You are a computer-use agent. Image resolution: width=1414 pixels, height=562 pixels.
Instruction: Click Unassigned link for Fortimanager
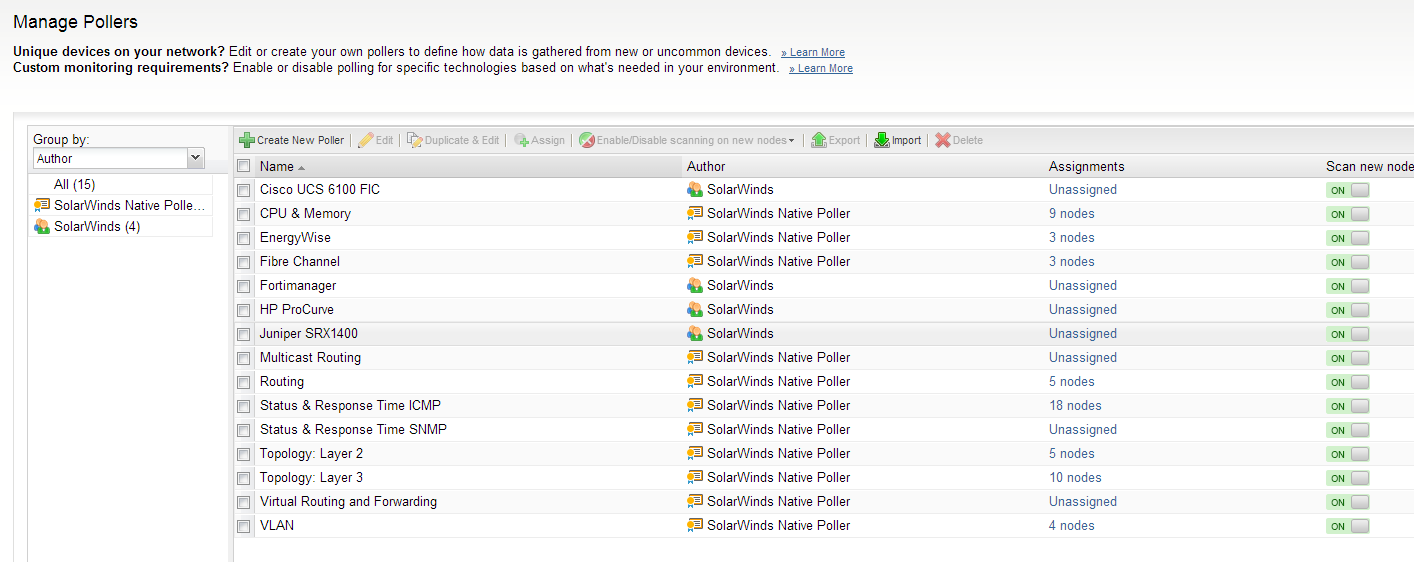pos(1083,285)
